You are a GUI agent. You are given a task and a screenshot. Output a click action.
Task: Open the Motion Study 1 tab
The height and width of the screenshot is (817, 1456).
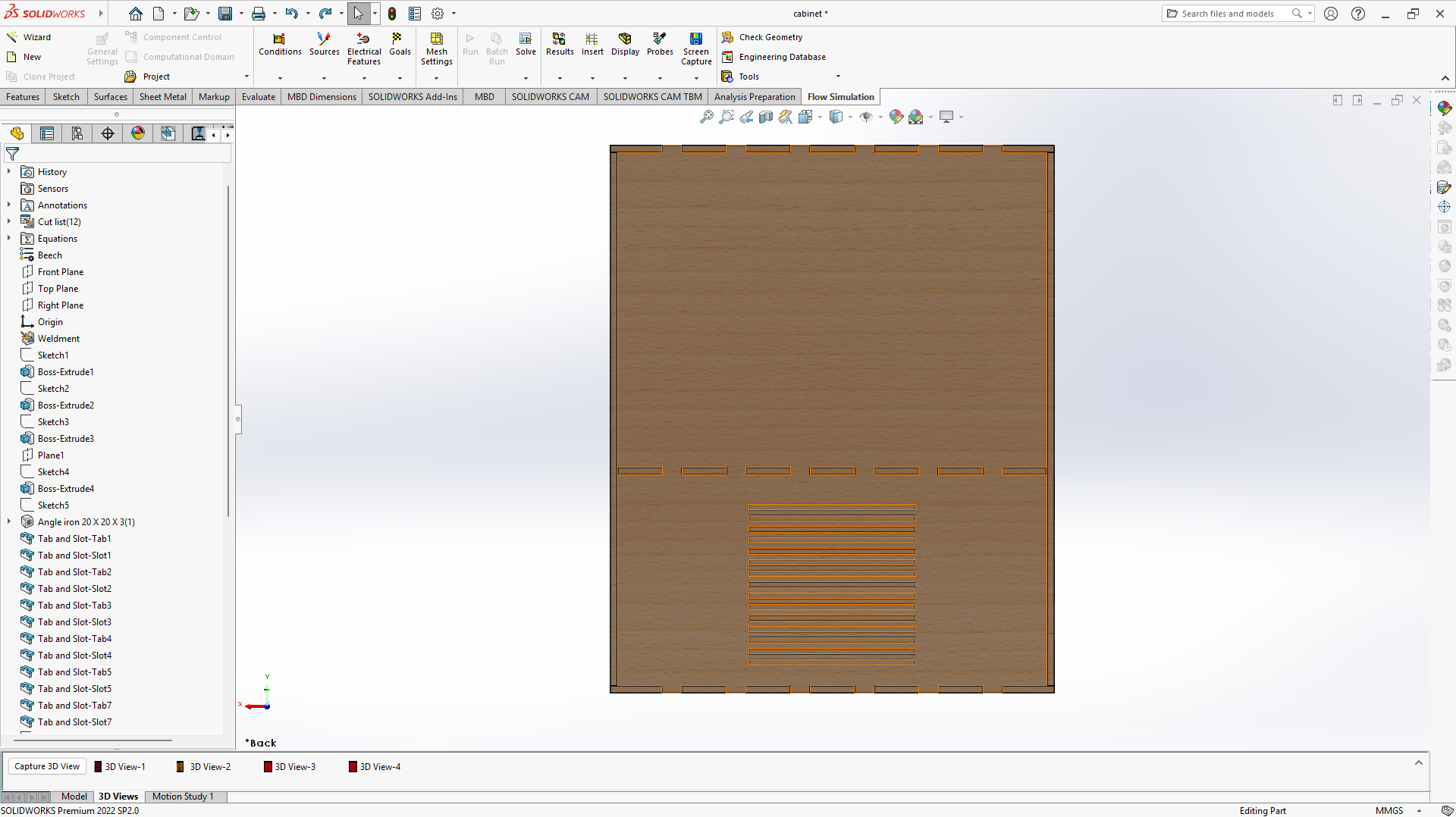pos(184,797)
